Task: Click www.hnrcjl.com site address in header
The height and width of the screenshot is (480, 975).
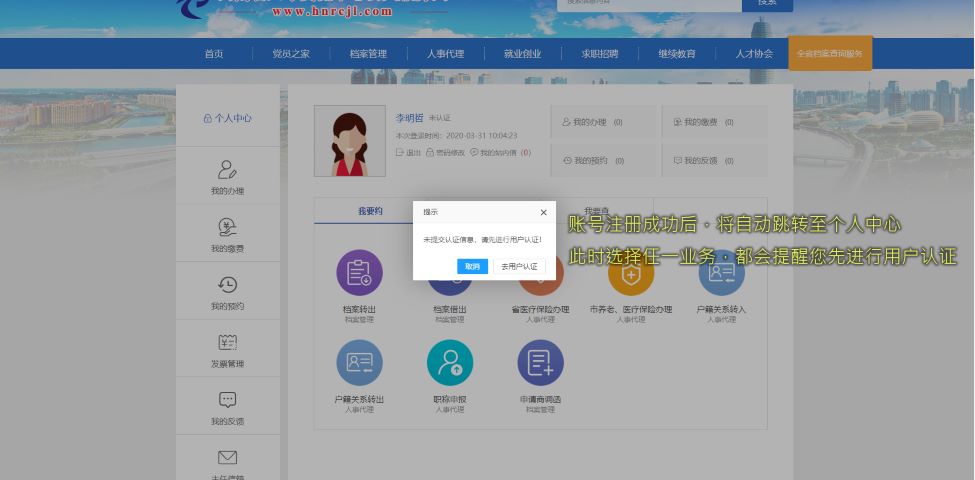Action: (332, 11)
